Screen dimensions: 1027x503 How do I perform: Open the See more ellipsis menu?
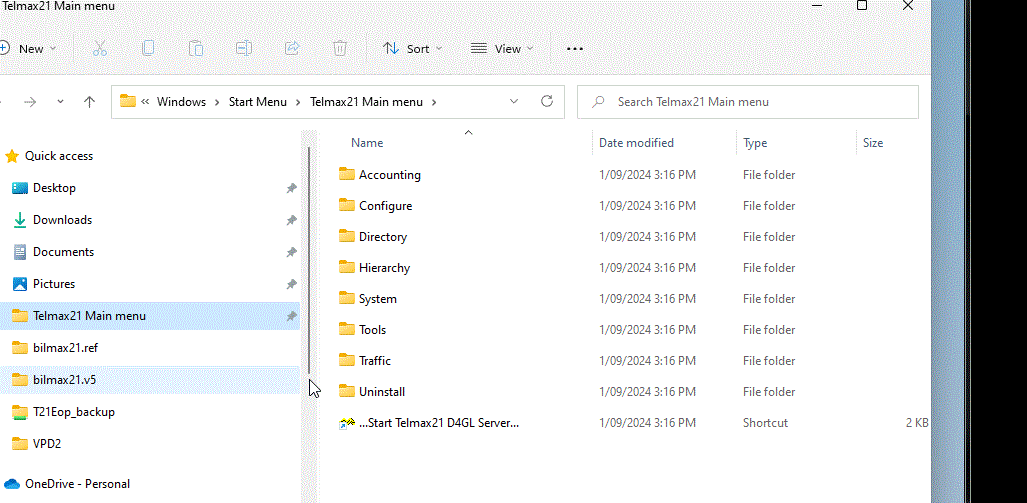pyautogui.click(x=574, y=48)
